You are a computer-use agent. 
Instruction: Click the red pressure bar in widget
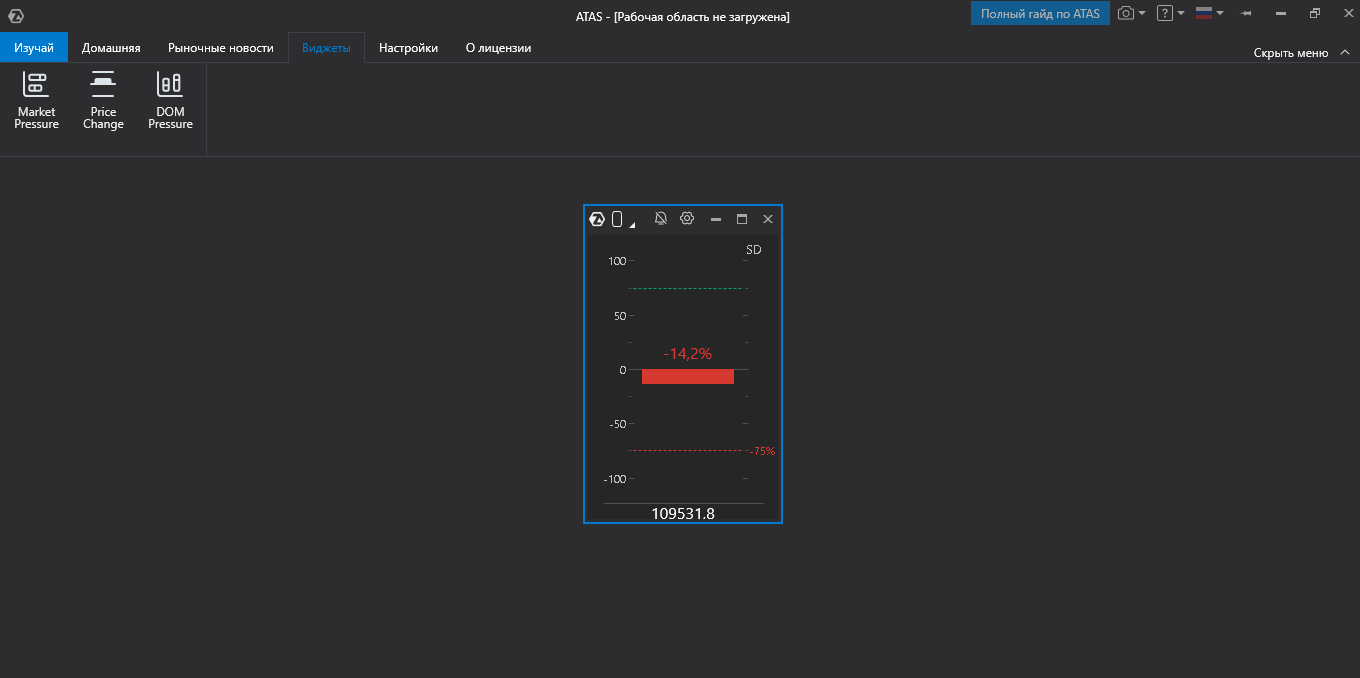[688, 376]
